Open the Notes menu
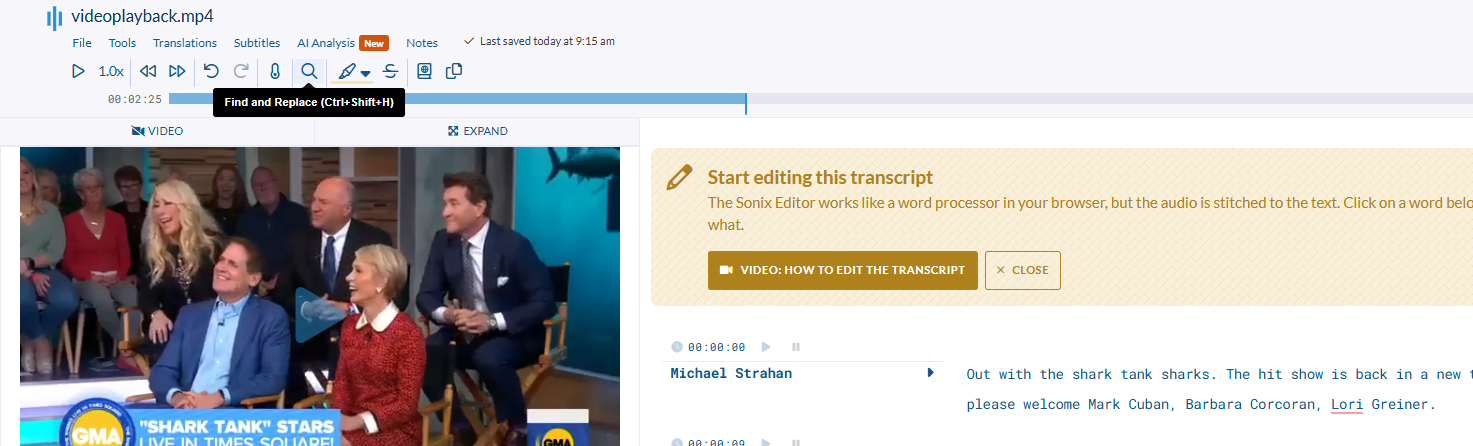The image size is (1473, 446). [x=422, y=43]
